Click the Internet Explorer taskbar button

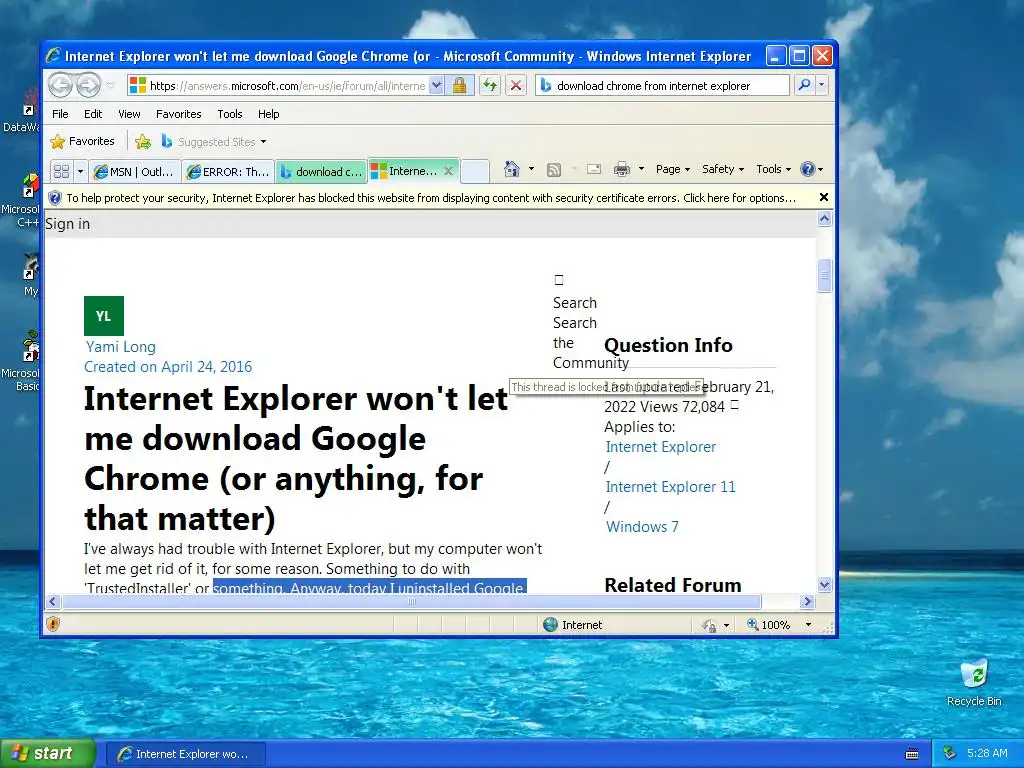(x=185, y=754)
